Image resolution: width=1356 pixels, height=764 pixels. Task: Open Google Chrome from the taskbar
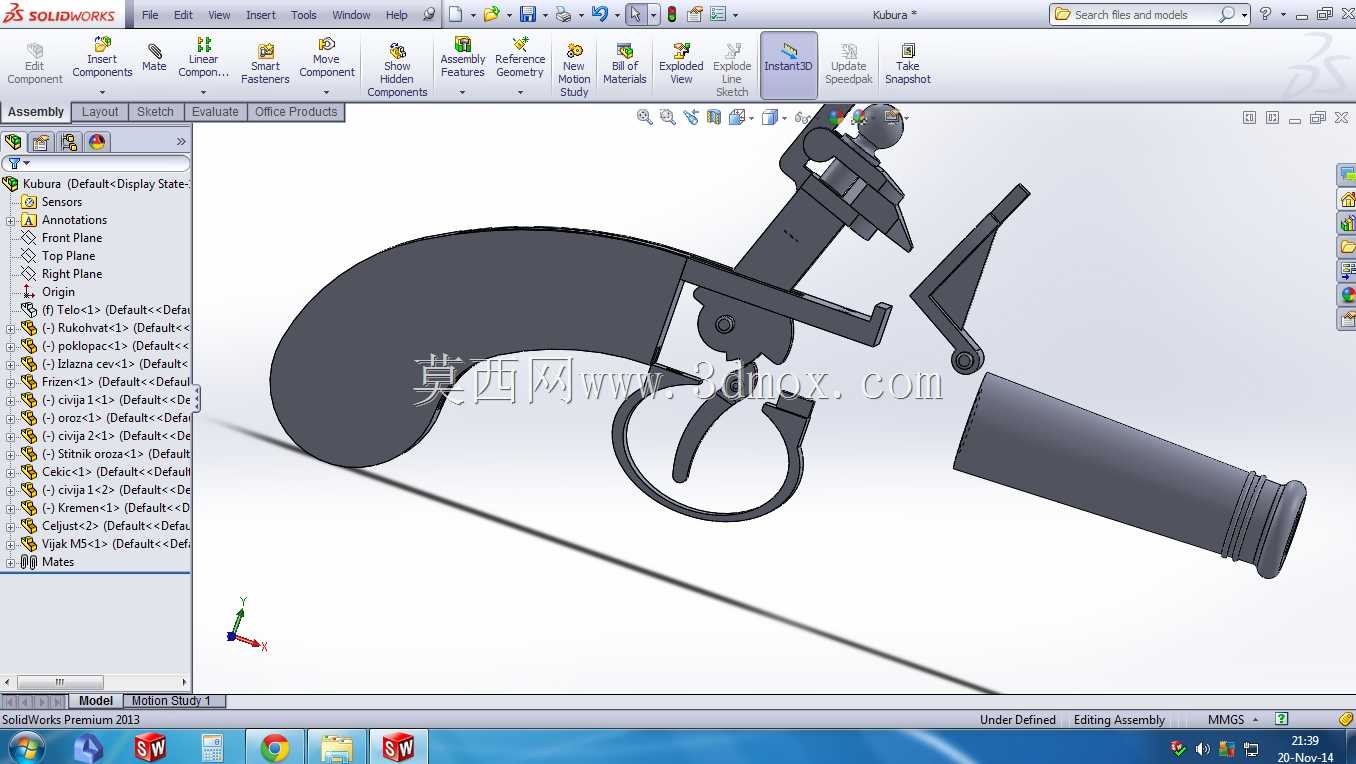[274, 747]
